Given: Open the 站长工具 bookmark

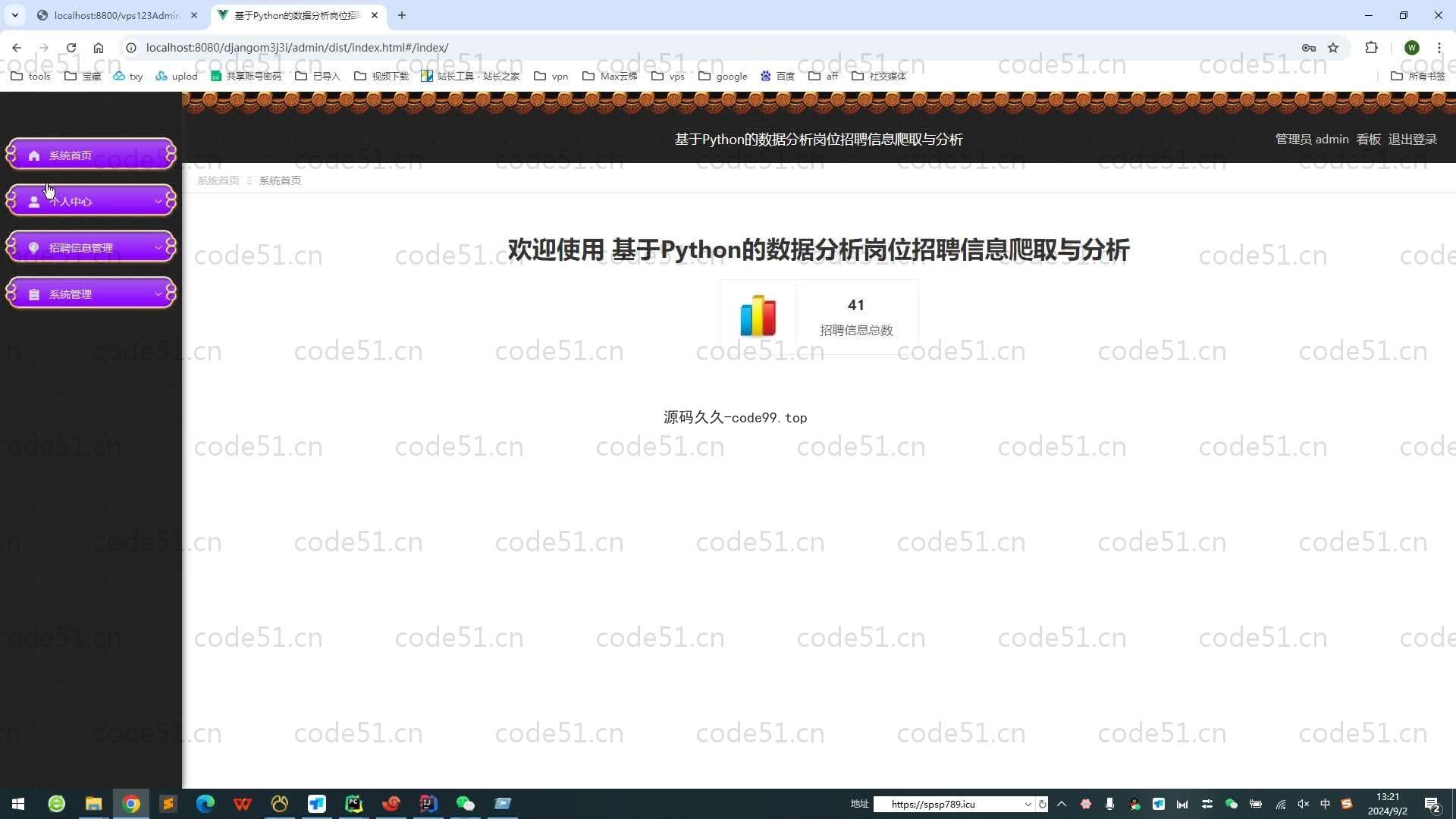Looking at the screenshot, I should click(470, 76).
